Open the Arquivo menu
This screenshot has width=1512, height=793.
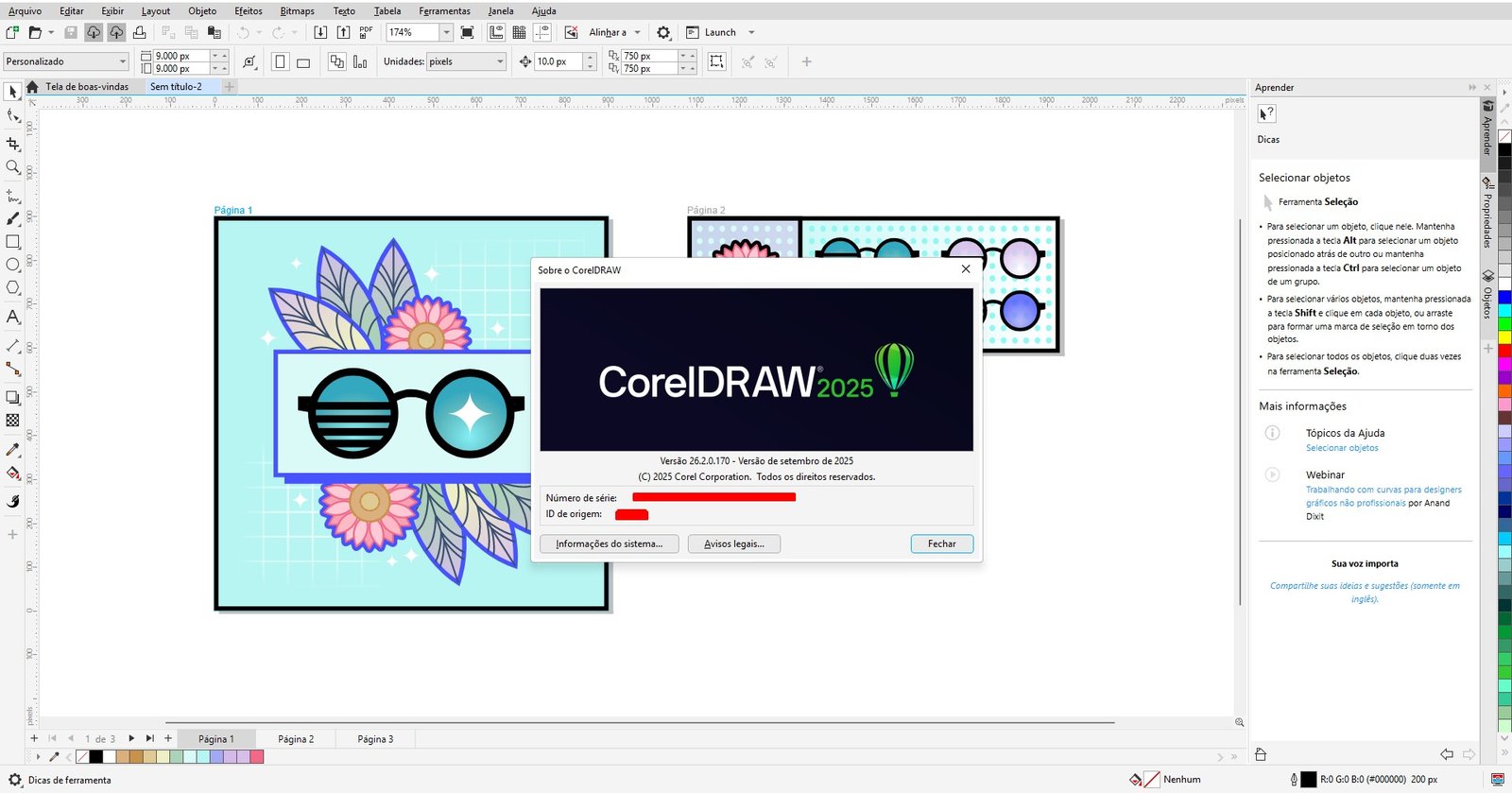tap(25, 10)
